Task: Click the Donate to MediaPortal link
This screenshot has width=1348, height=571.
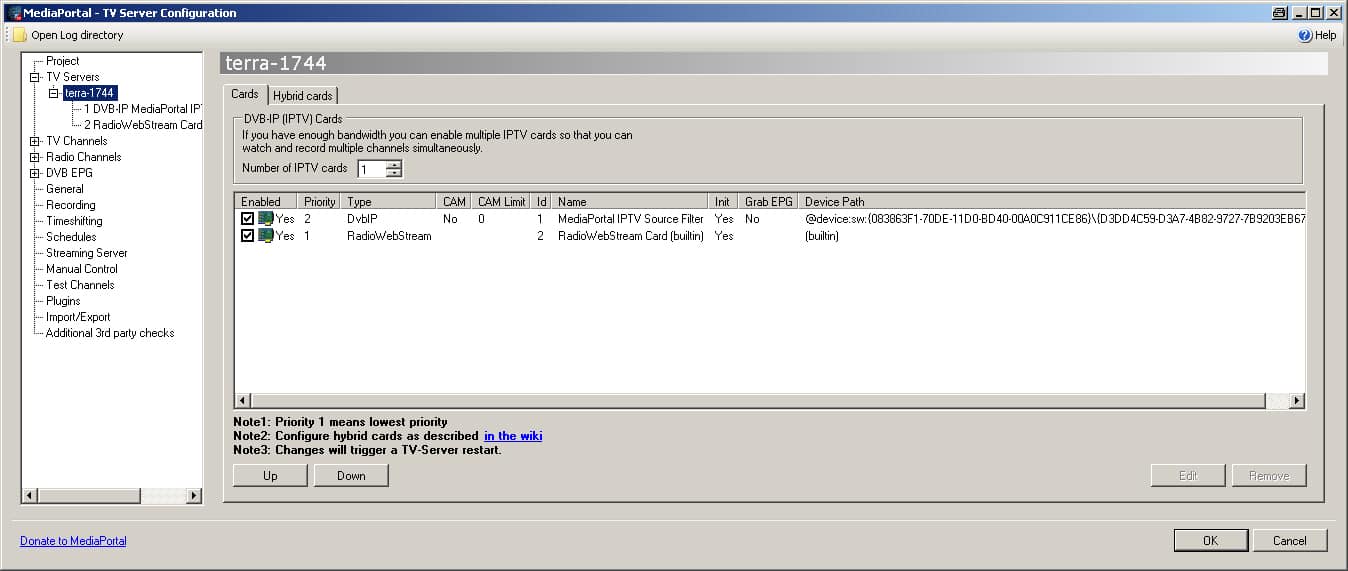Action: 73,541
